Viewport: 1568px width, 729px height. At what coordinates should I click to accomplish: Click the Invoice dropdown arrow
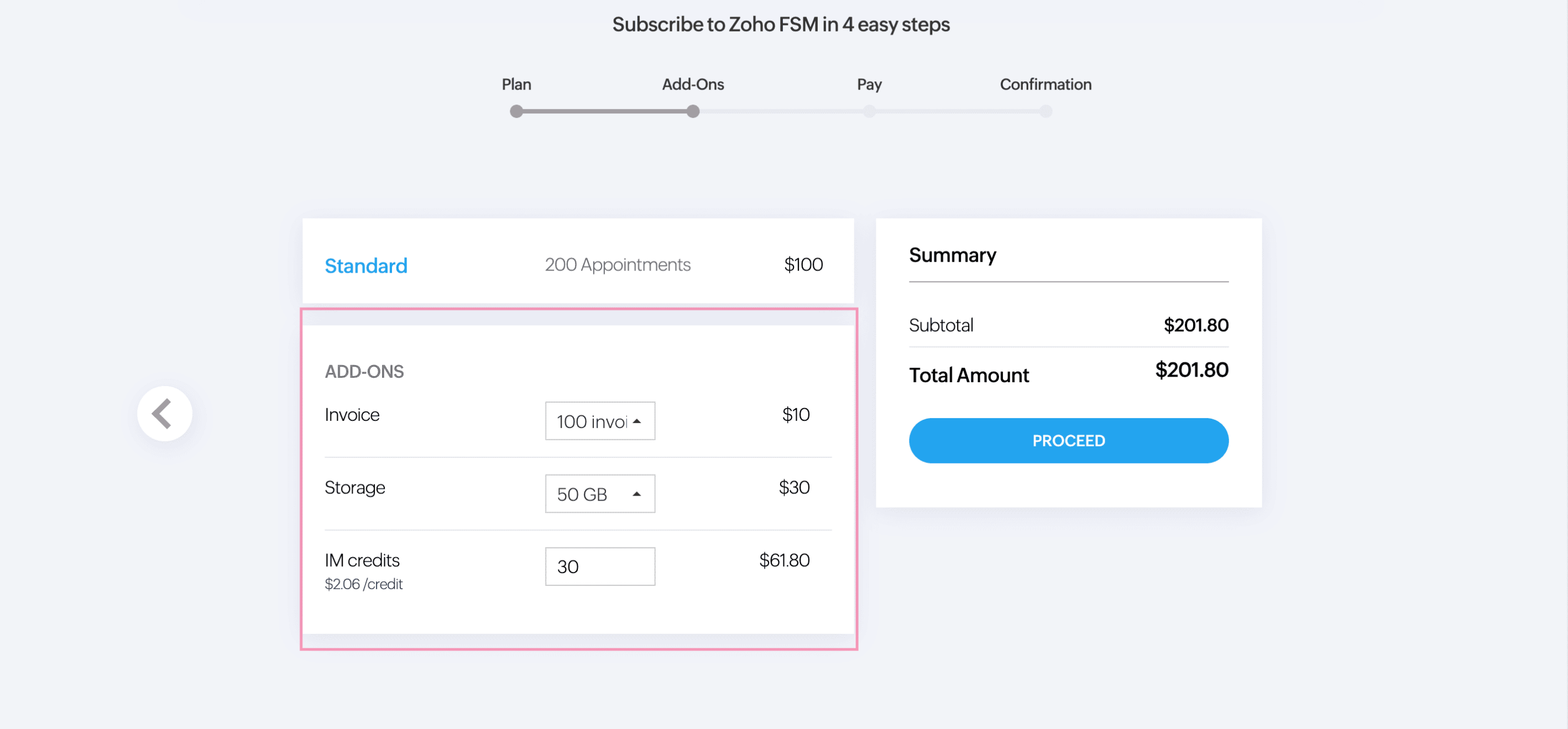click(x=637, y=421)
